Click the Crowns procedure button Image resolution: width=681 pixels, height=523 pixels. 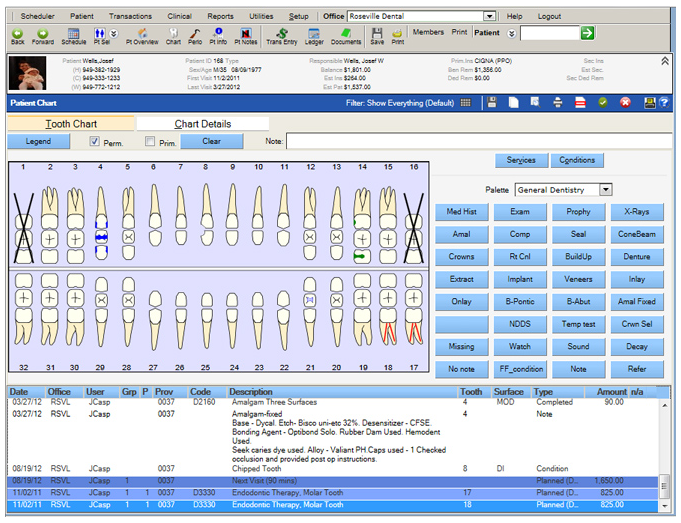click(461, 256)
